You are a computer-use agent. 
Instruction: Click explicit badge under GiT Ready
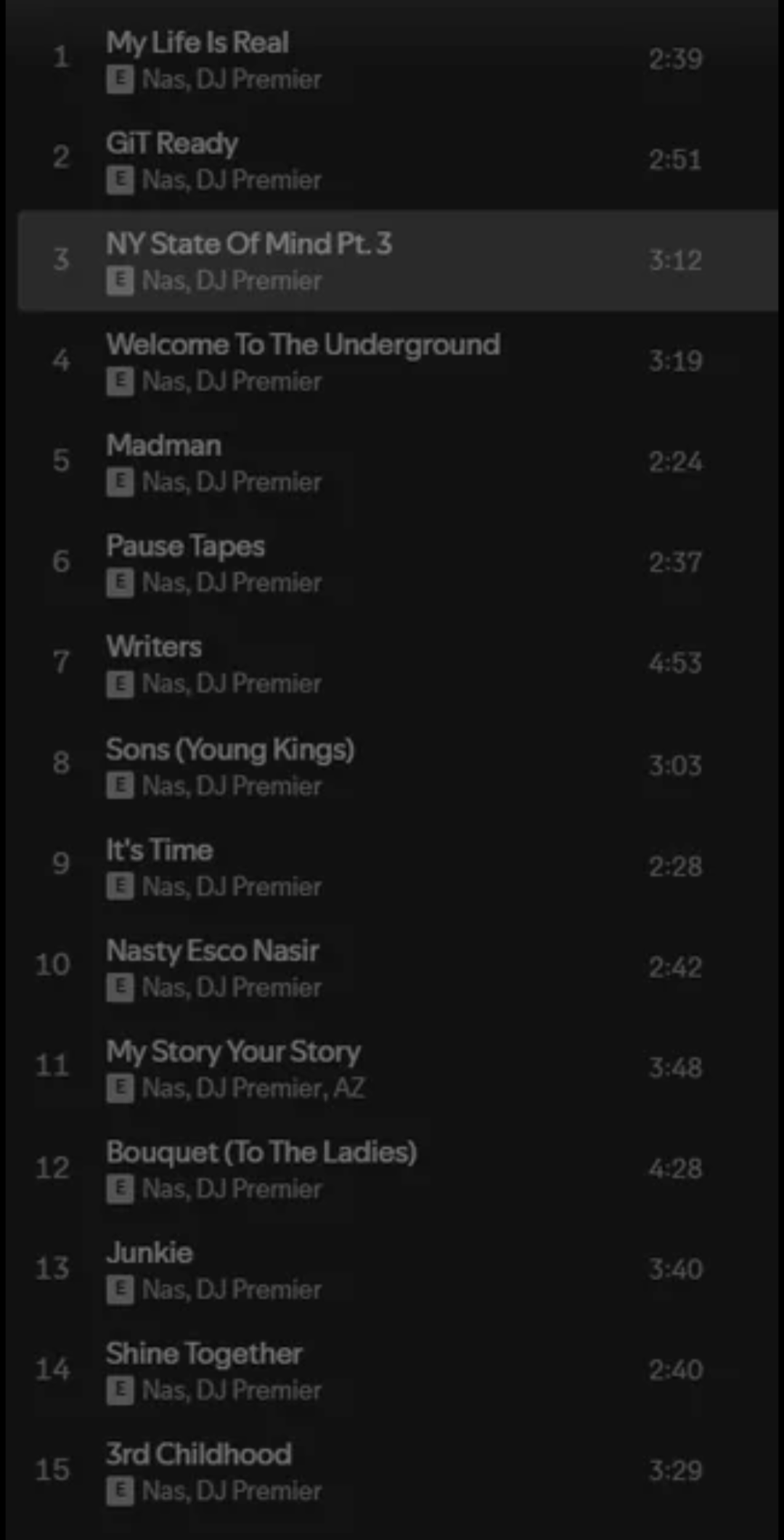[x=120, y=179]
